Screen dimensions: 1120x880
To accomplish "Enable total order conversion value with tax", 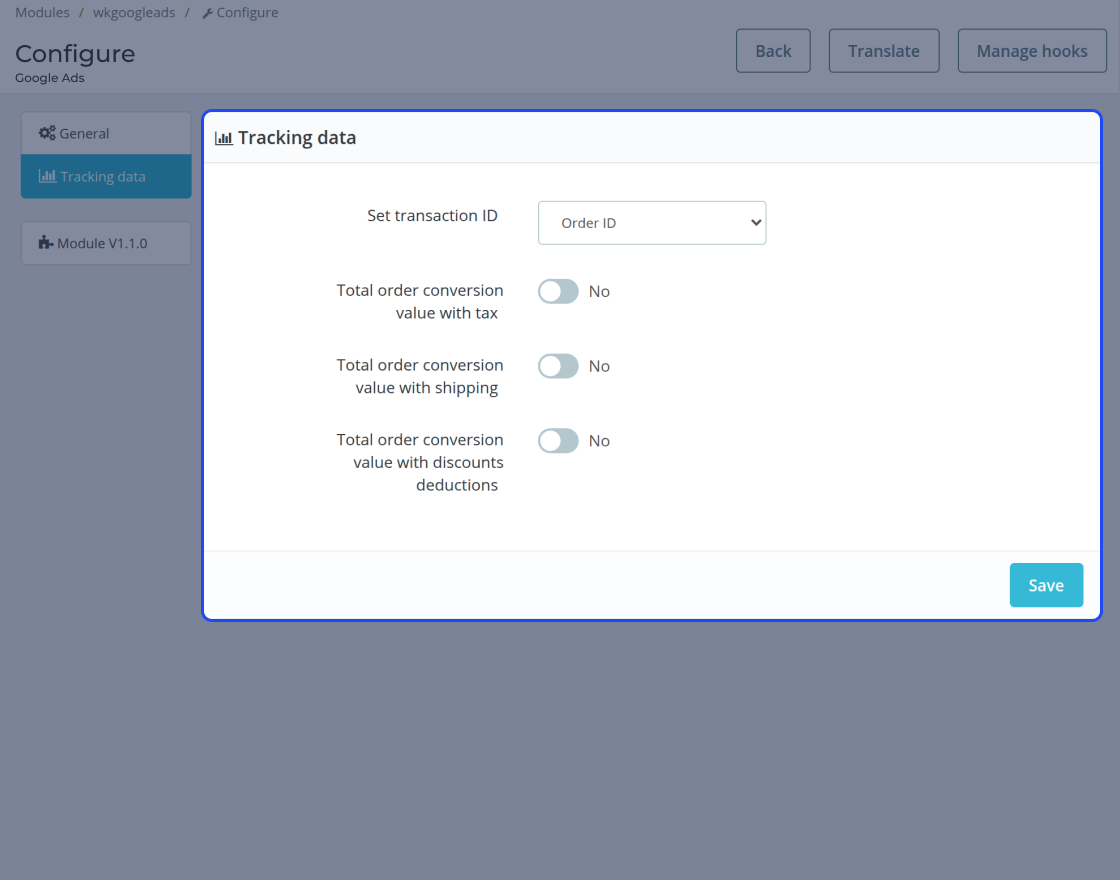I will pyautogui.click(x=558, y=291).
